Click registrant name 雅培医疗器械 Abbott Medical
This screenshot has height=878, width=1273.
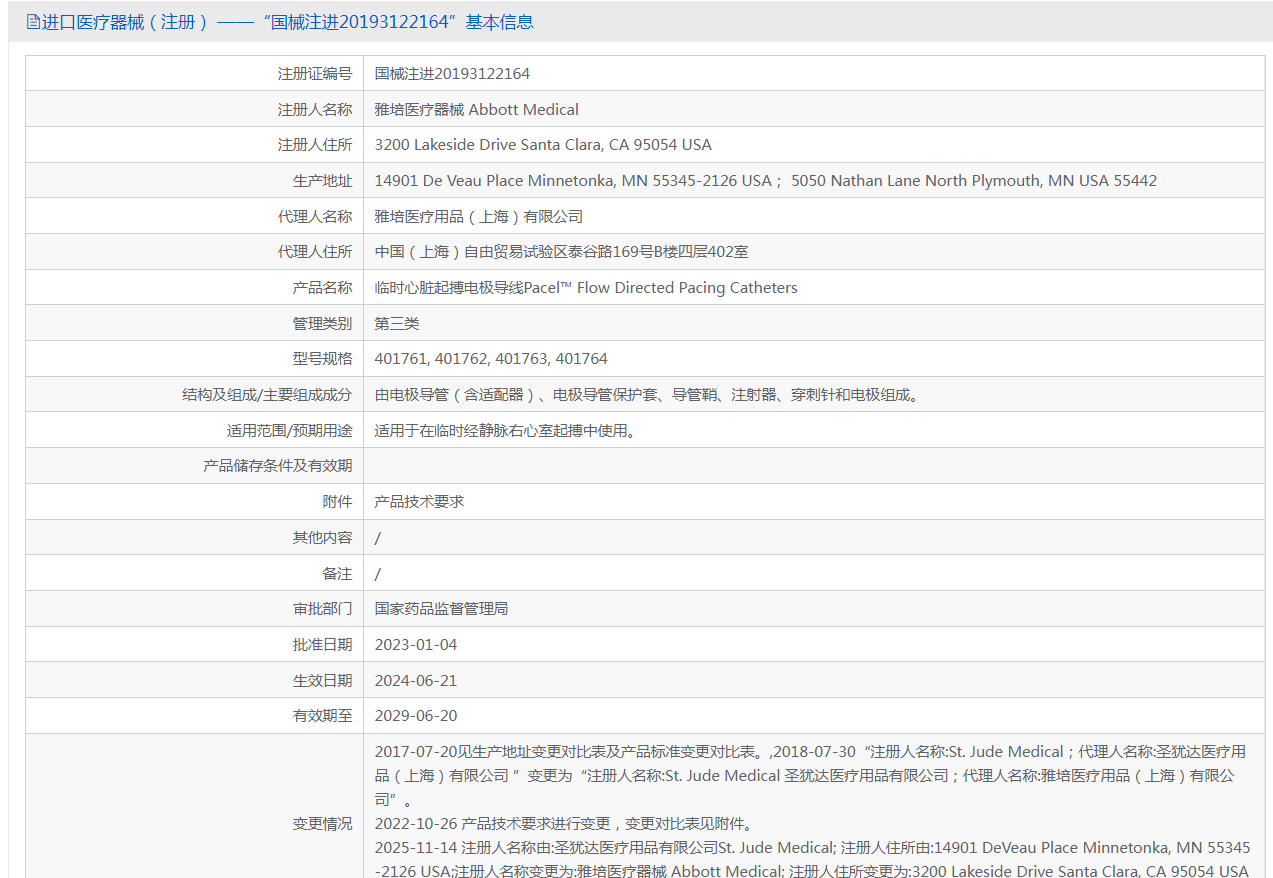pos(477,109)
